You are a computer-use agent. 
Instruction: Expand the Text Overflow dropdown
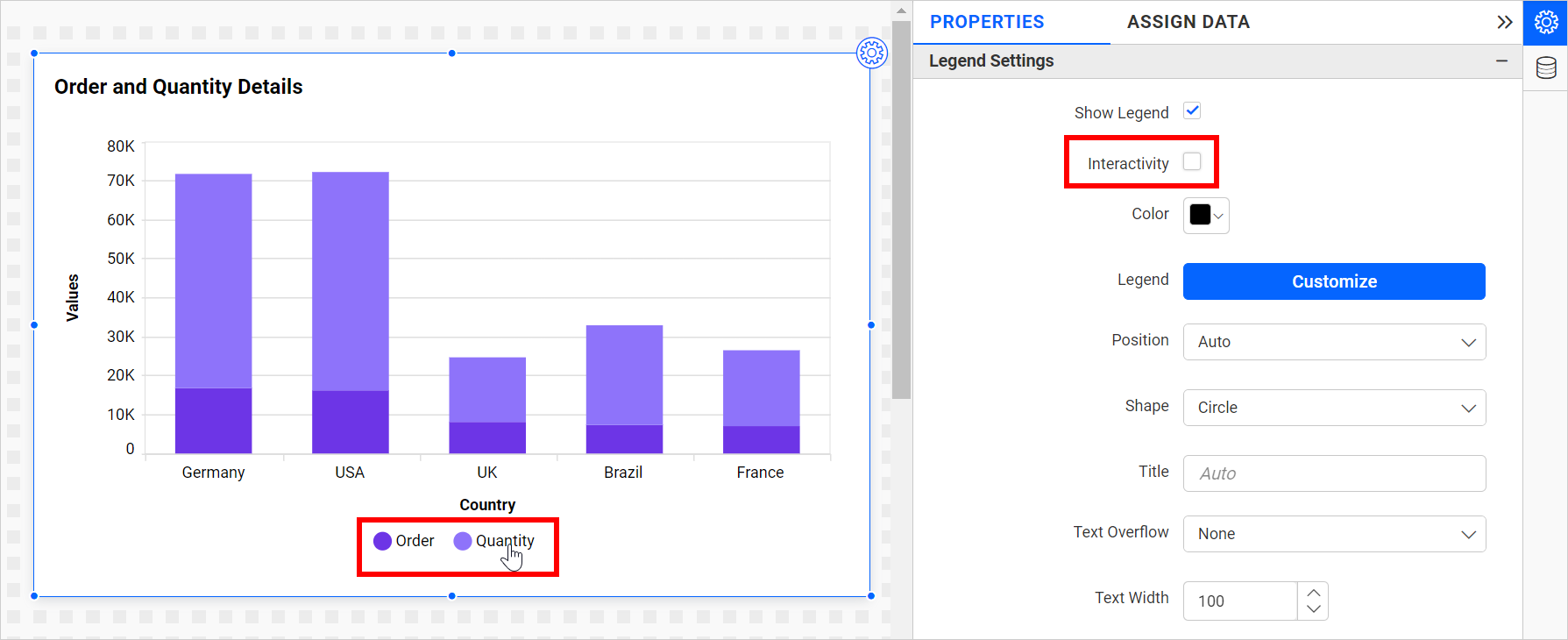point(1333,534)
